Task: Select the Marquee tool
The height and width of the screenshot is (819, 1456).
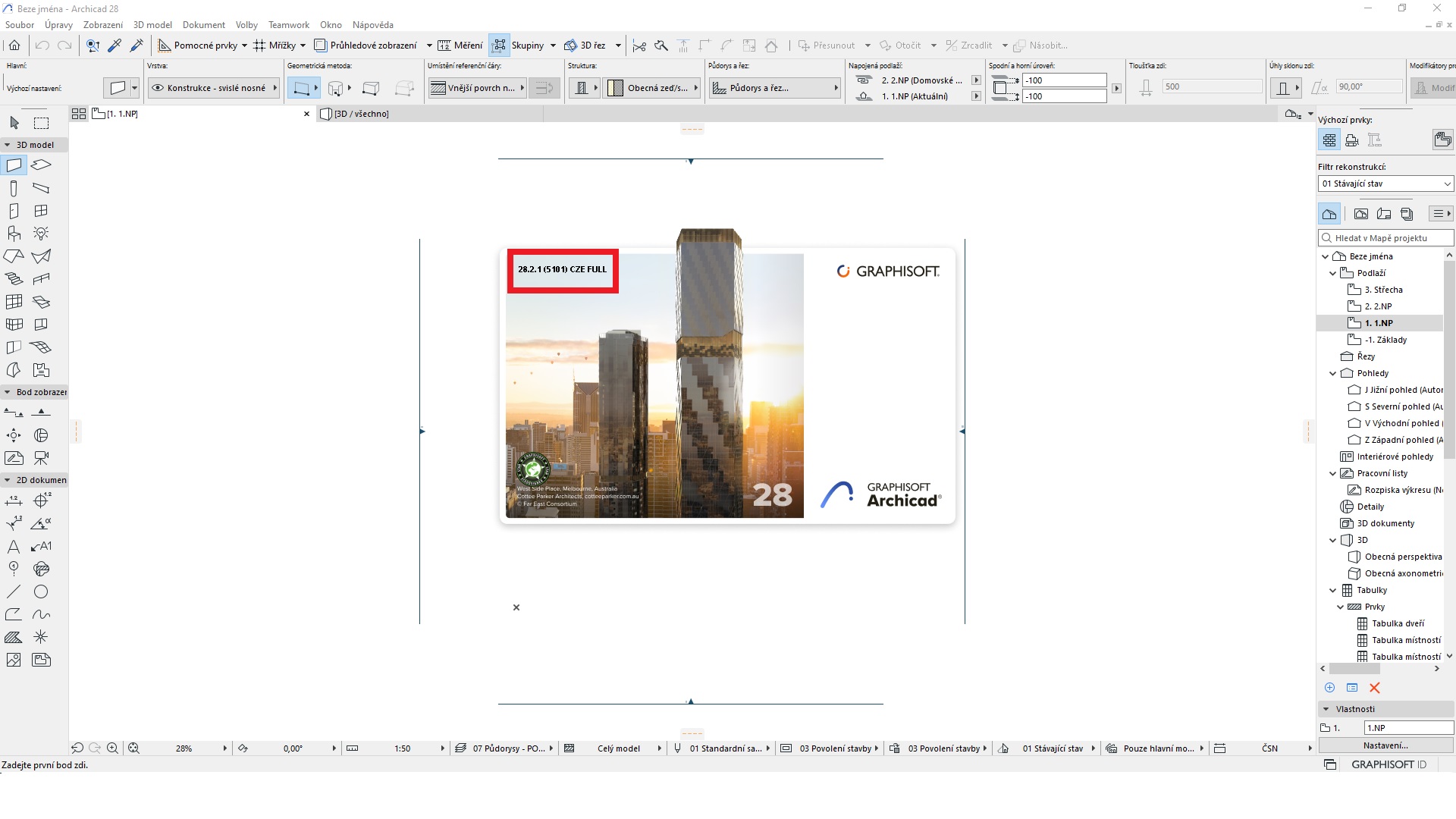Action: [41, 123]
